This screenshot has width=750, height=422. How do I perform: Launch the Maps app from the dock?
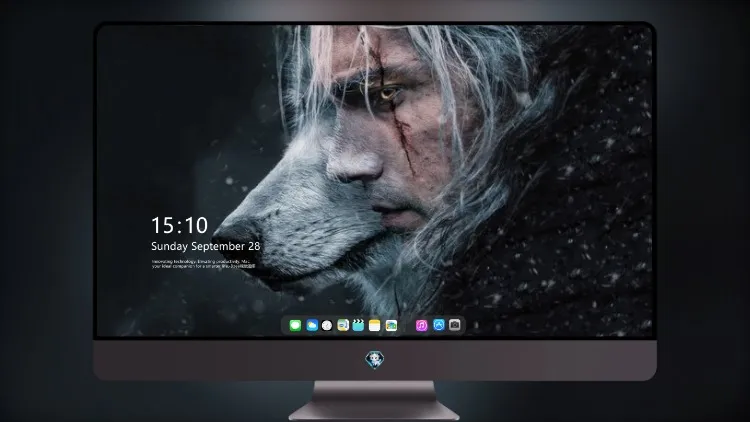pyautogui.click(x=343, y=325)
